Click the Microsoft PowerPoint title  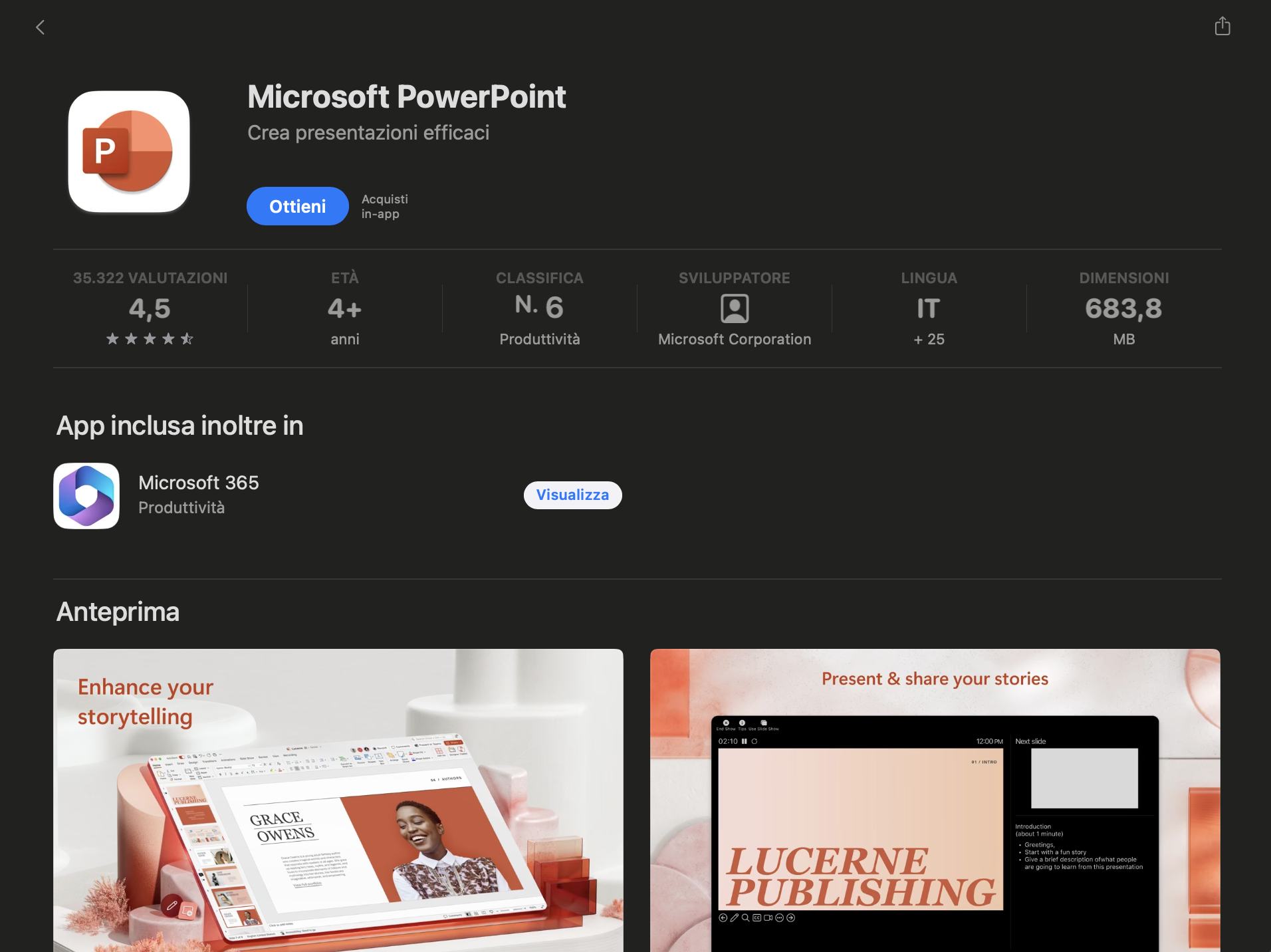click(x=407, y=97)
